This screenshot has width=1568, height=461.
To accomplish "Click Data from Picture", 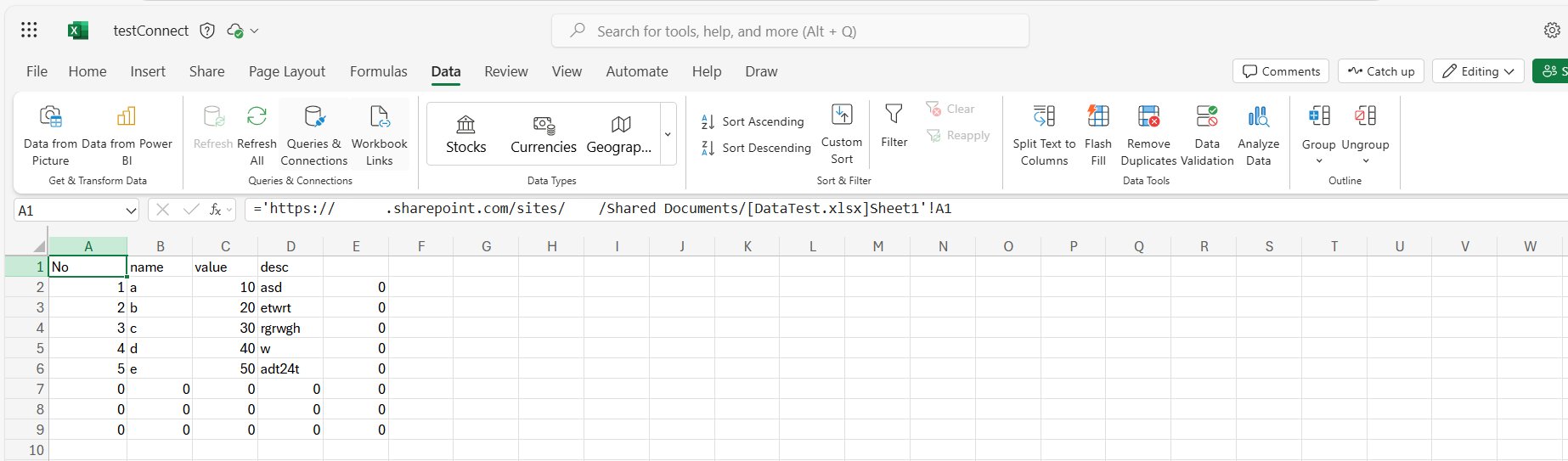I will pos(50,137).
